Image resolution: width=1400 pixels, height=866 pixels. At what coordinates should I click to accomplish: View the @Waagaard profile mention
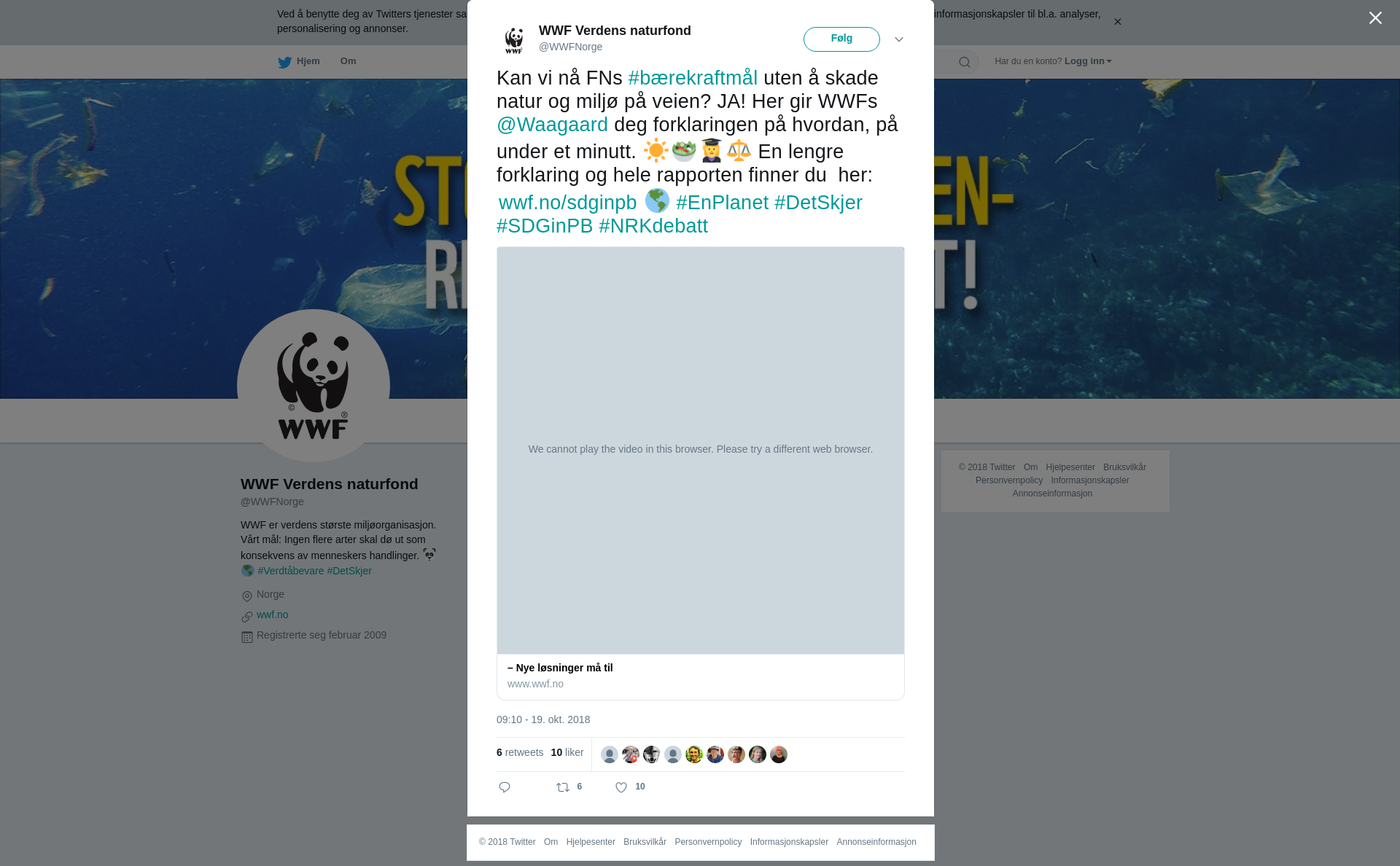[552, 125]
